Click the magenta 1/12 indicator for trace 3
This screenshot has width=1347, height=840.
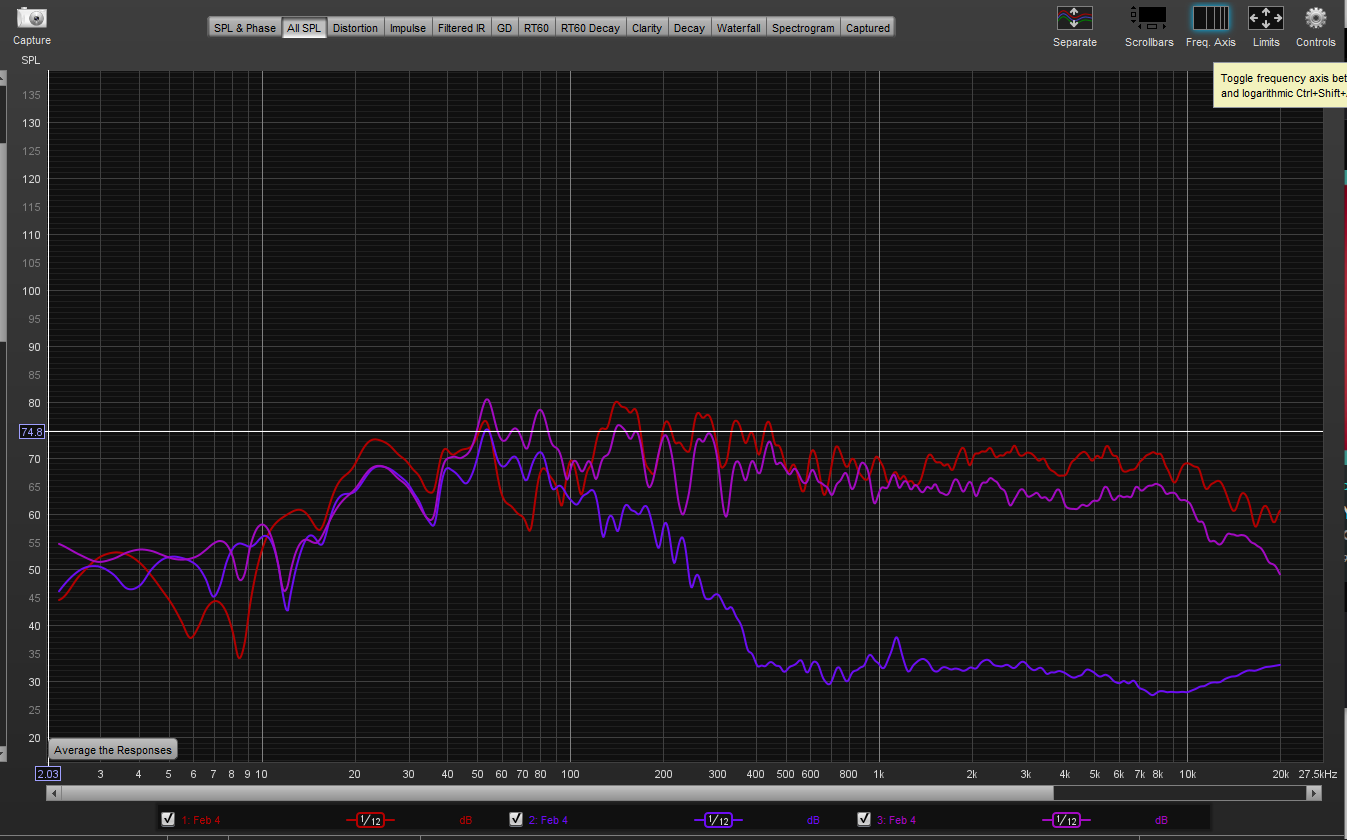point(1066,820)
